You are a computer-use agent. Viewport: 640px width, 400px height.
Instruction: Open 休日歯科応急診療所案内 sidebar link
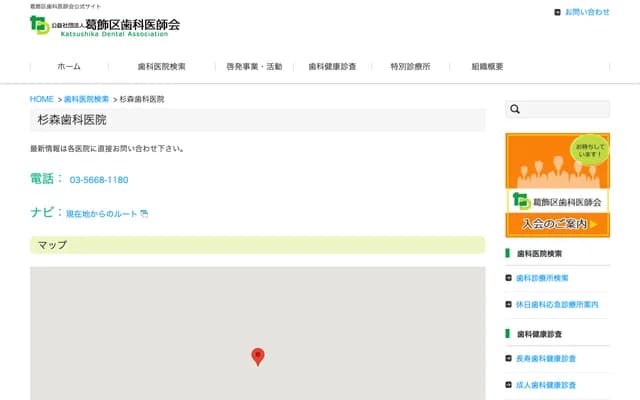[x=557, y=304]
